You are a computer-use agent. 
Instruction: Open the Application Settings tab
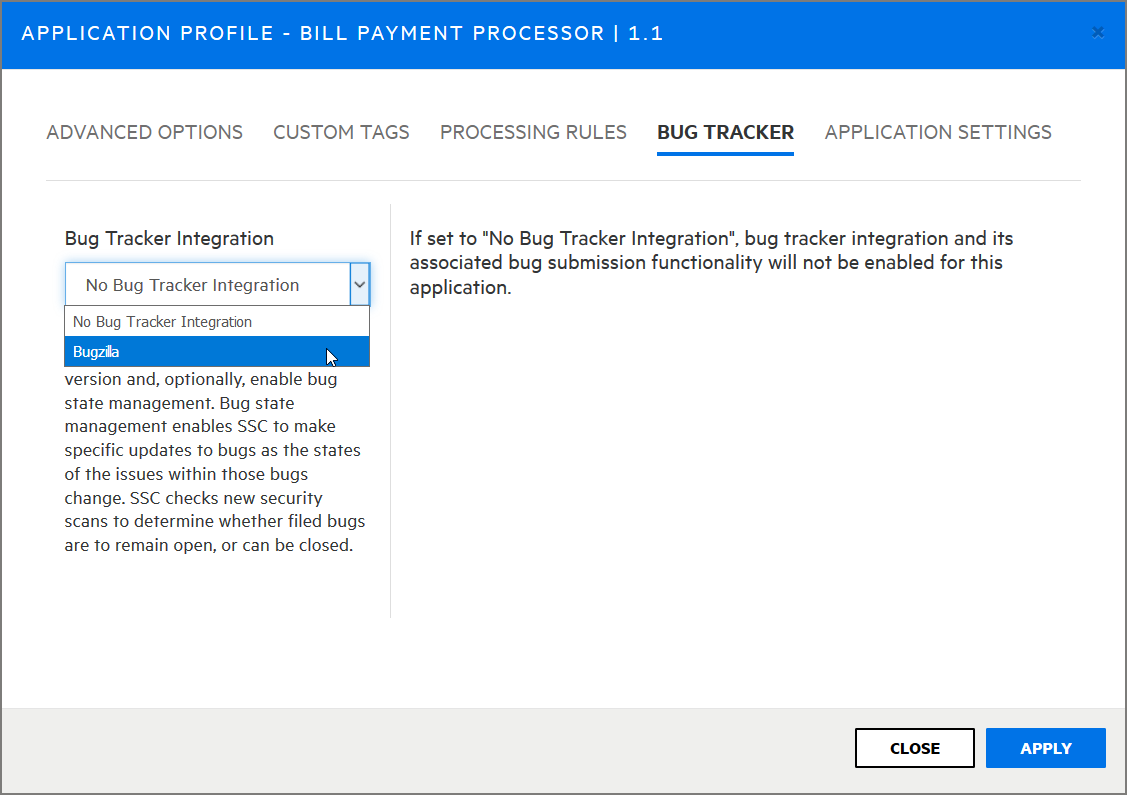938,132
